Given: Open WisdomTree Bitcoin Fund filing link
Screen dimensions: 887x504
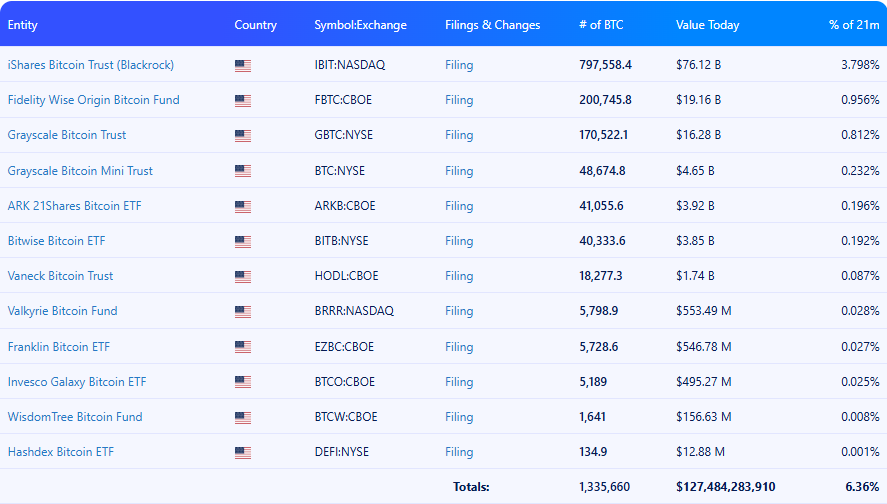Looking at the screenshot, I should 459,417.
